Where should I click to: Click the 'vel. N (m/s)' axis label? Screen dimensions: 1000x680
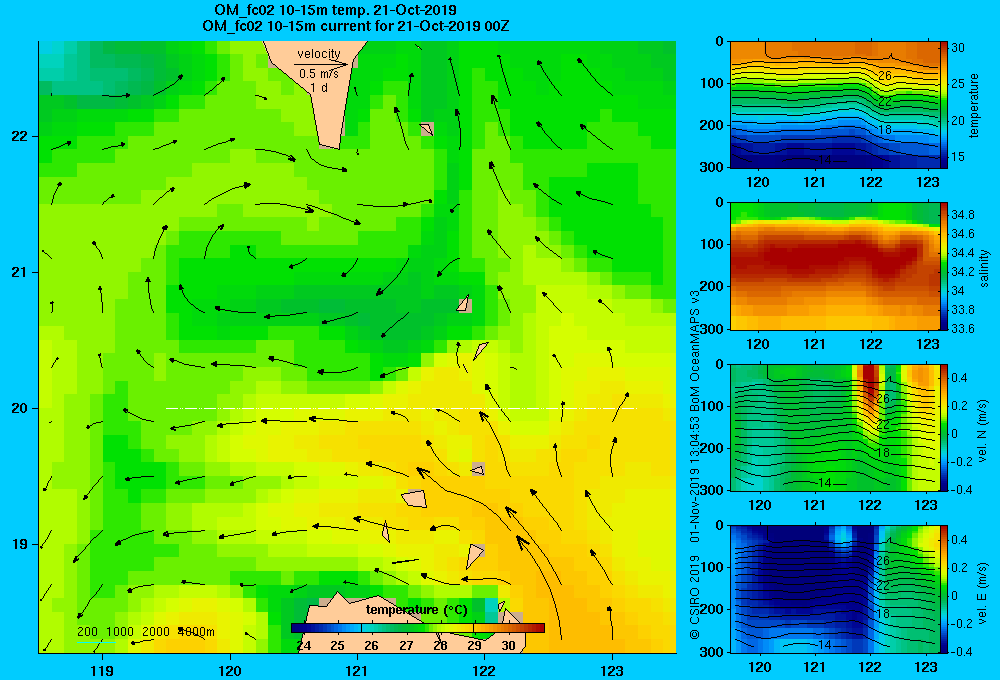tap(983, 431)
